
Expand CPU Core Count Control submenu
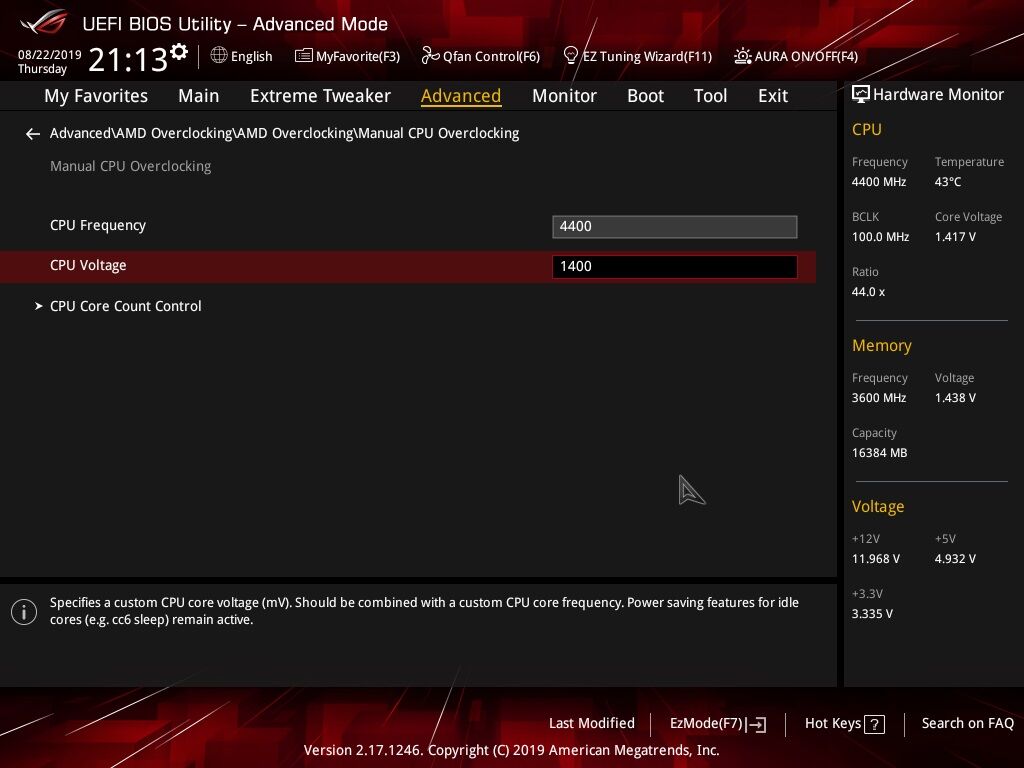(125, 306)
